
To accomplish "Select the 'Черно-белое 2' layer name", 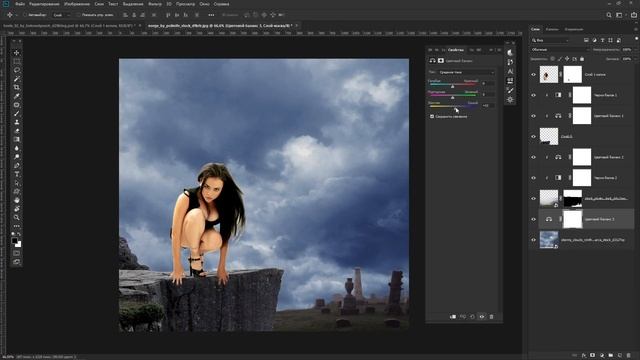I will 606,178.
